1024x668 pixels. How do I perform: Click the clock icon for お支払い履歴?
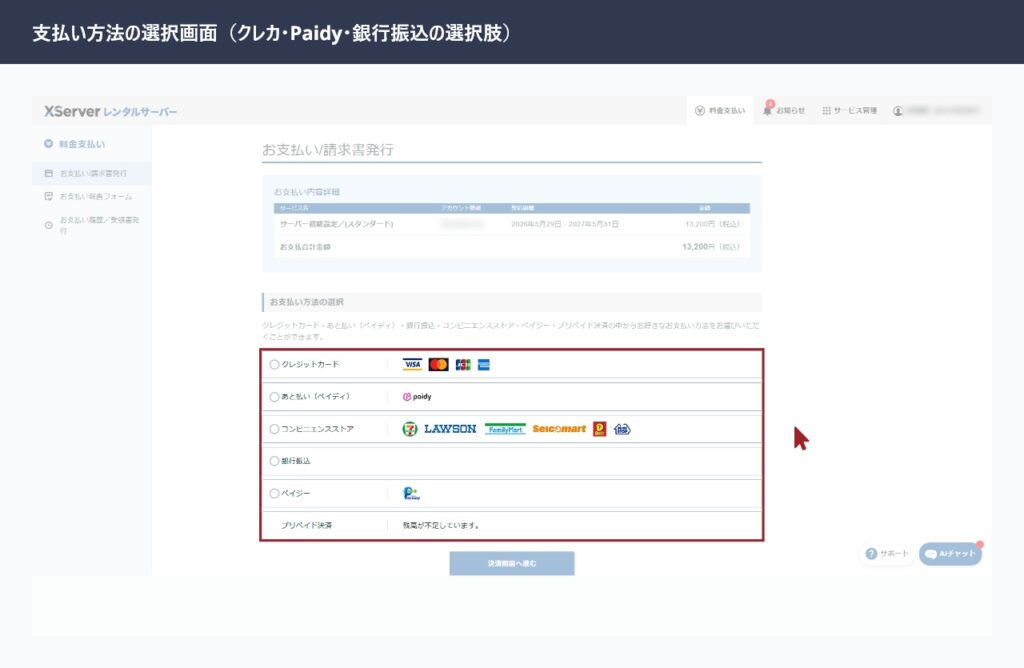(x=48, y=225)
